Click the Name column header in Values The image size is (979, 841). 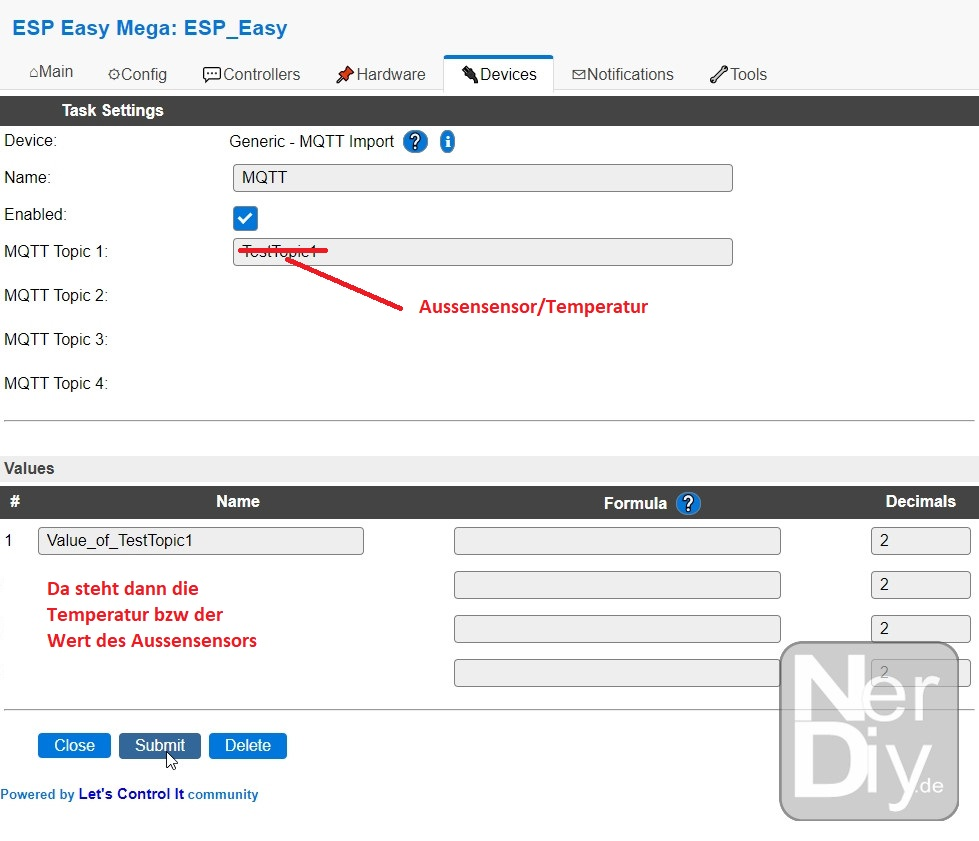(x=238, y=501)
